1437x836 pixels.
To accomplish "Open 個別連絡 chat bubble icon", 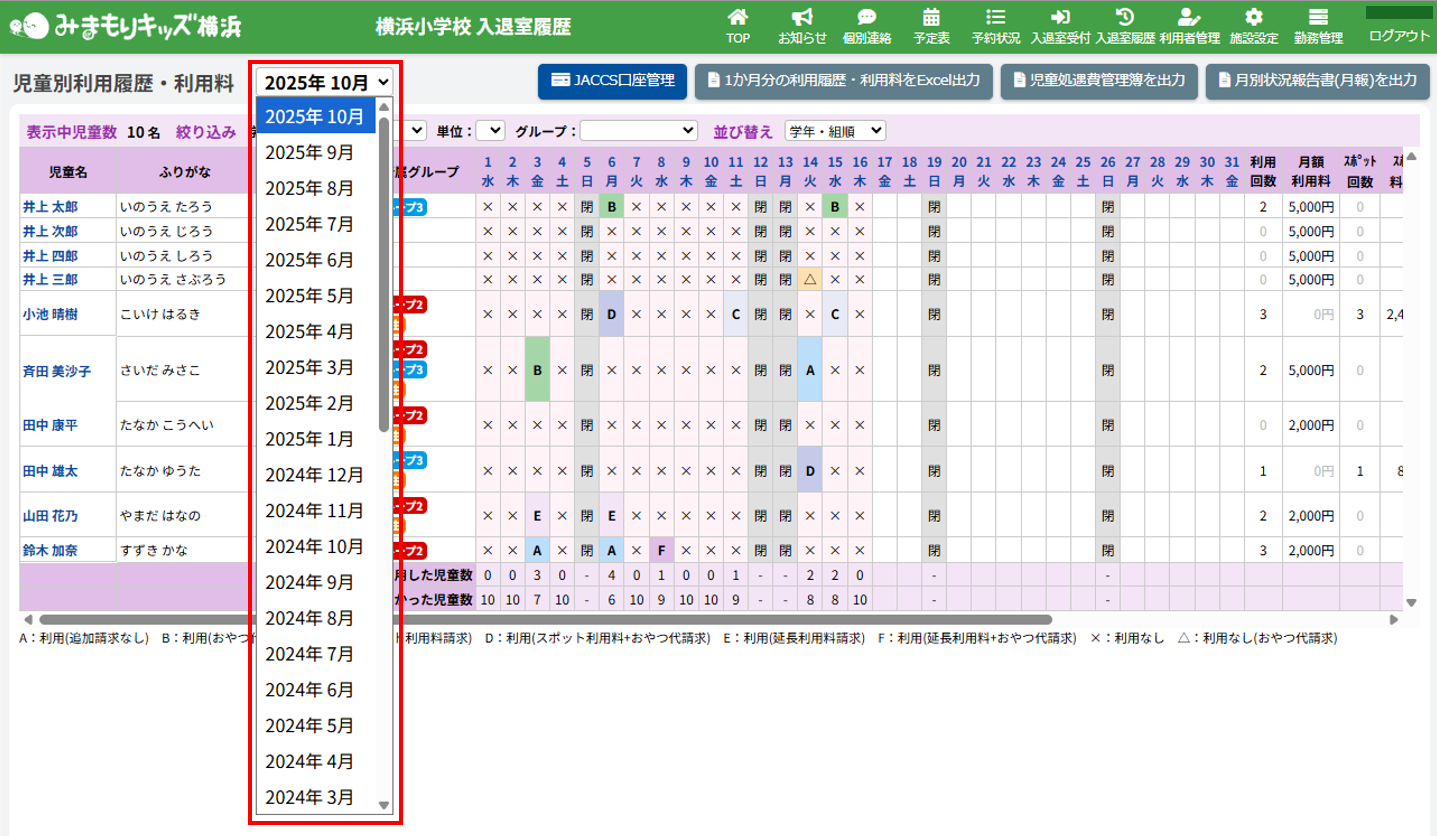I will (x=866, y=18).
